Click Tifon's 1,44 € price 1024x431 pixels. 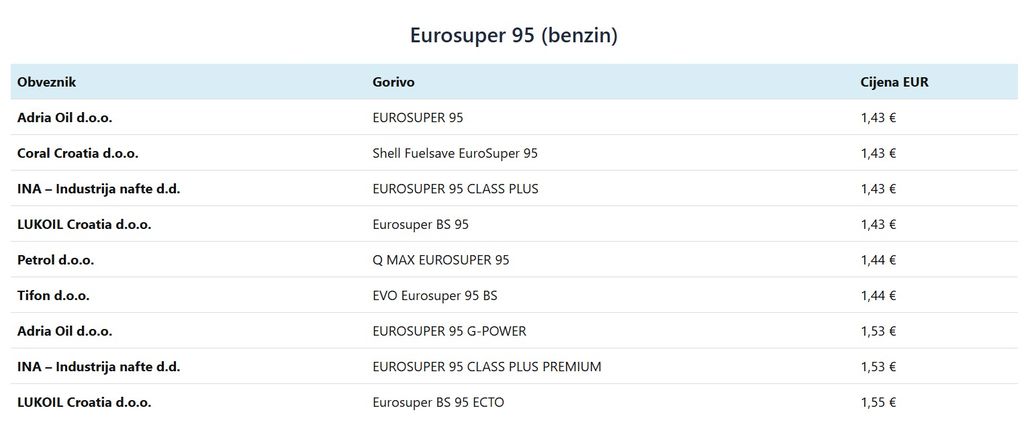pyautogui.click(x=878, y=295)
